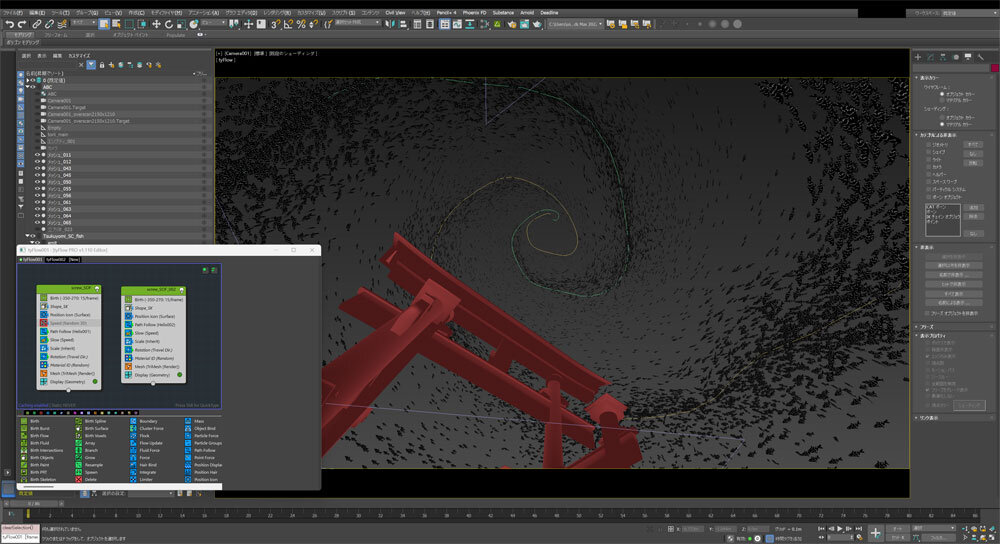
Task: Click the Camera001 item in scene list
Action: point(58,101)
